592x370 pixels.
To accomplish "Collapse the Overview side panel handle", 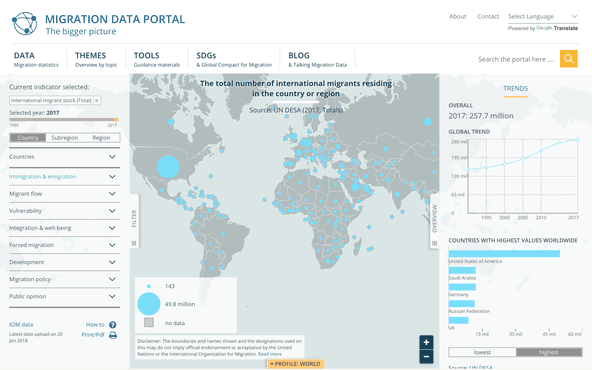I will (434, 221).
